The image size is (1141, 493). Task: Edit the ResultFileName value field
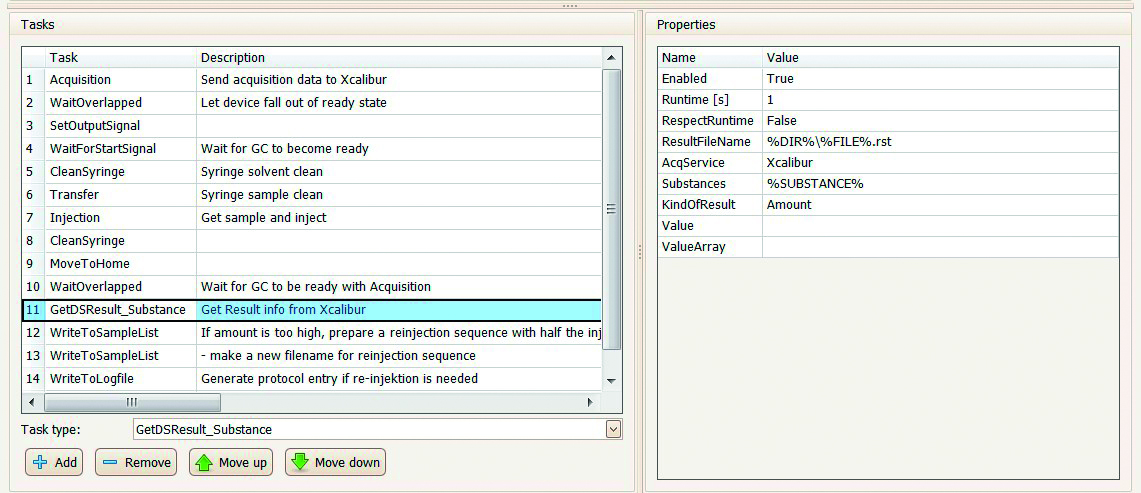tap(940, 142)
